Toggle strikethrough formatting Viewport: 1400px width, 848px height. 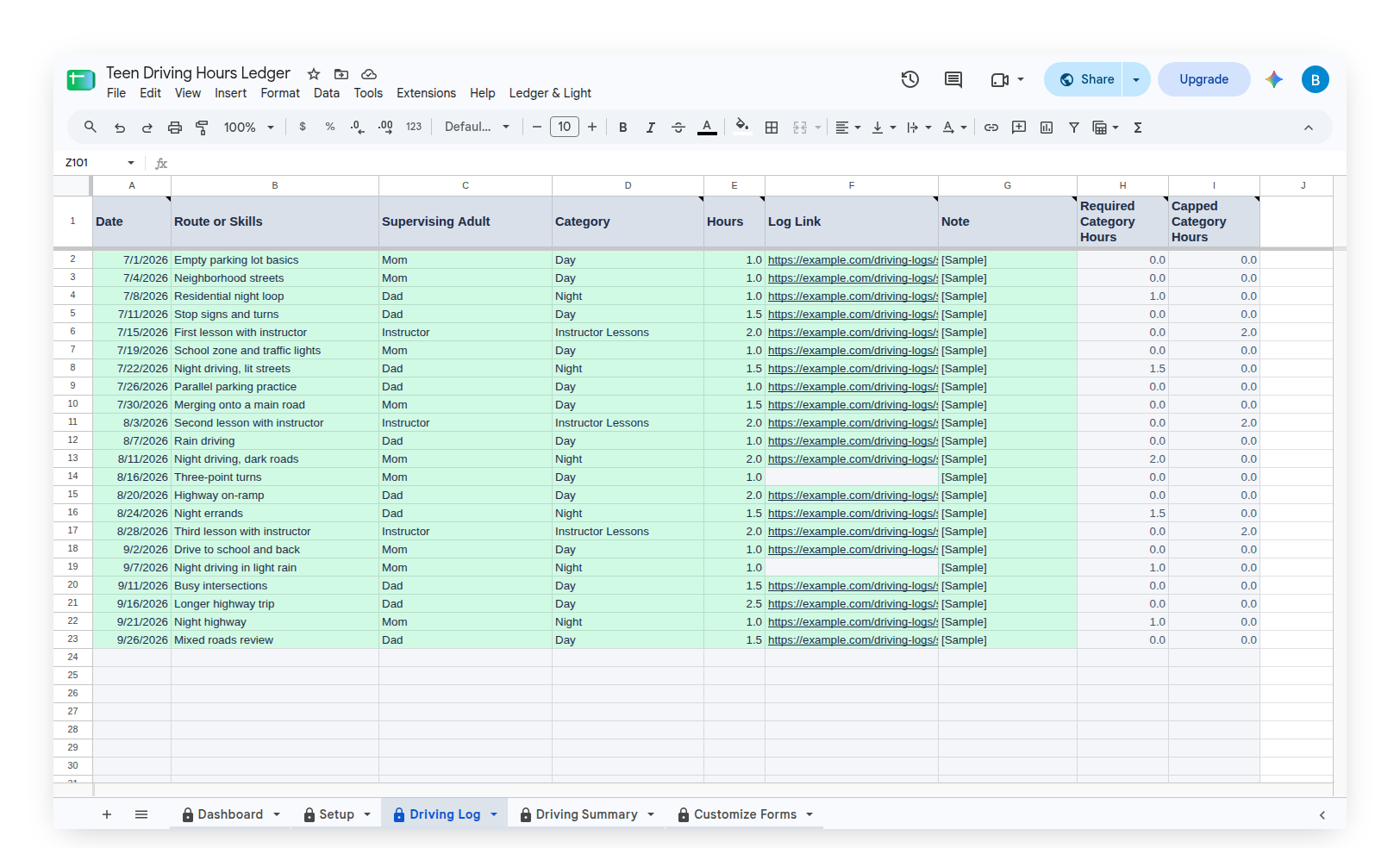click(x=678, y=128)
